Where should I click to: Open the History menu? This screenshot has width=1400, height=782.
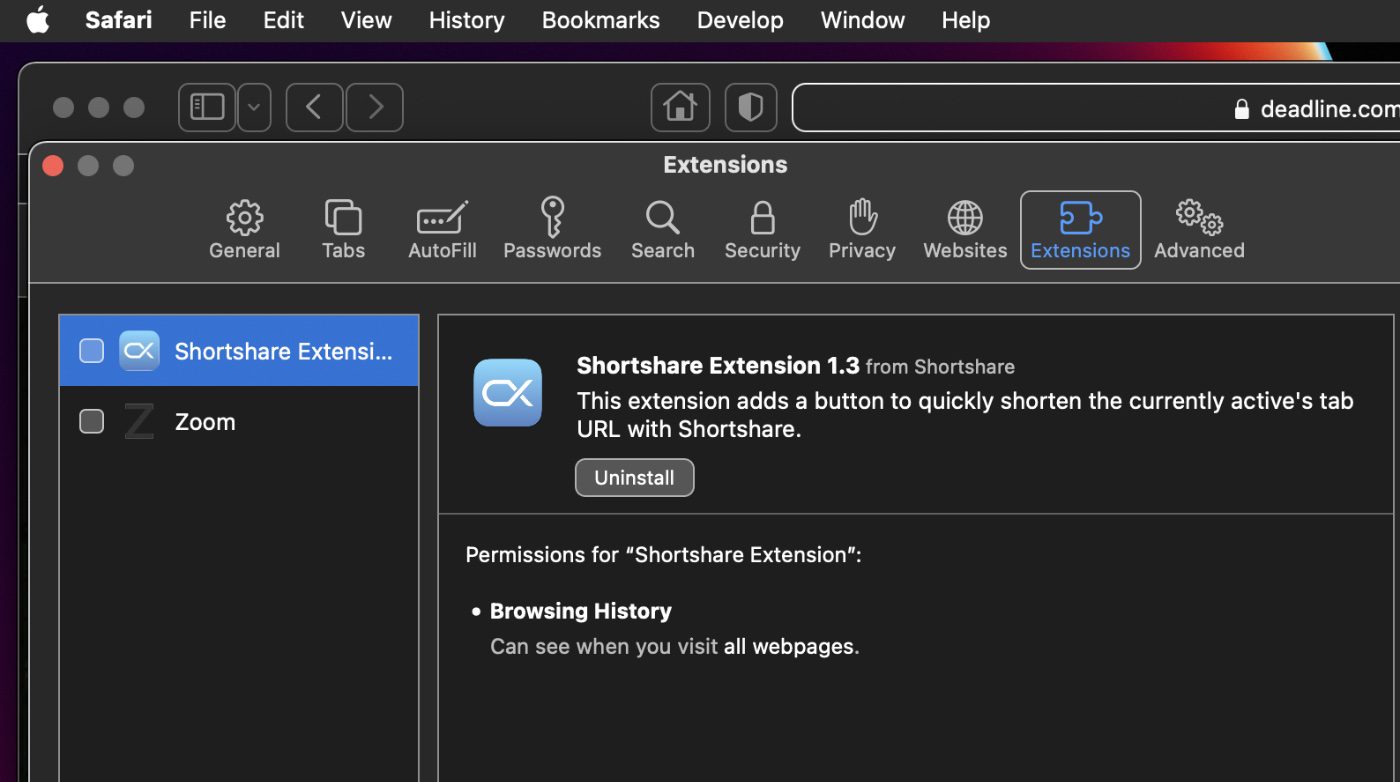pos(466,20)
